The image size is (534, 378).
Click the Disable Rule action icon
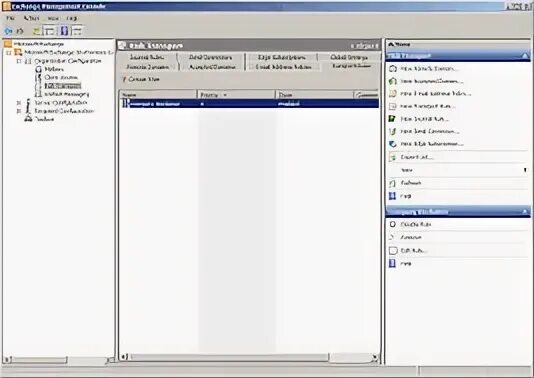[393, 224]
